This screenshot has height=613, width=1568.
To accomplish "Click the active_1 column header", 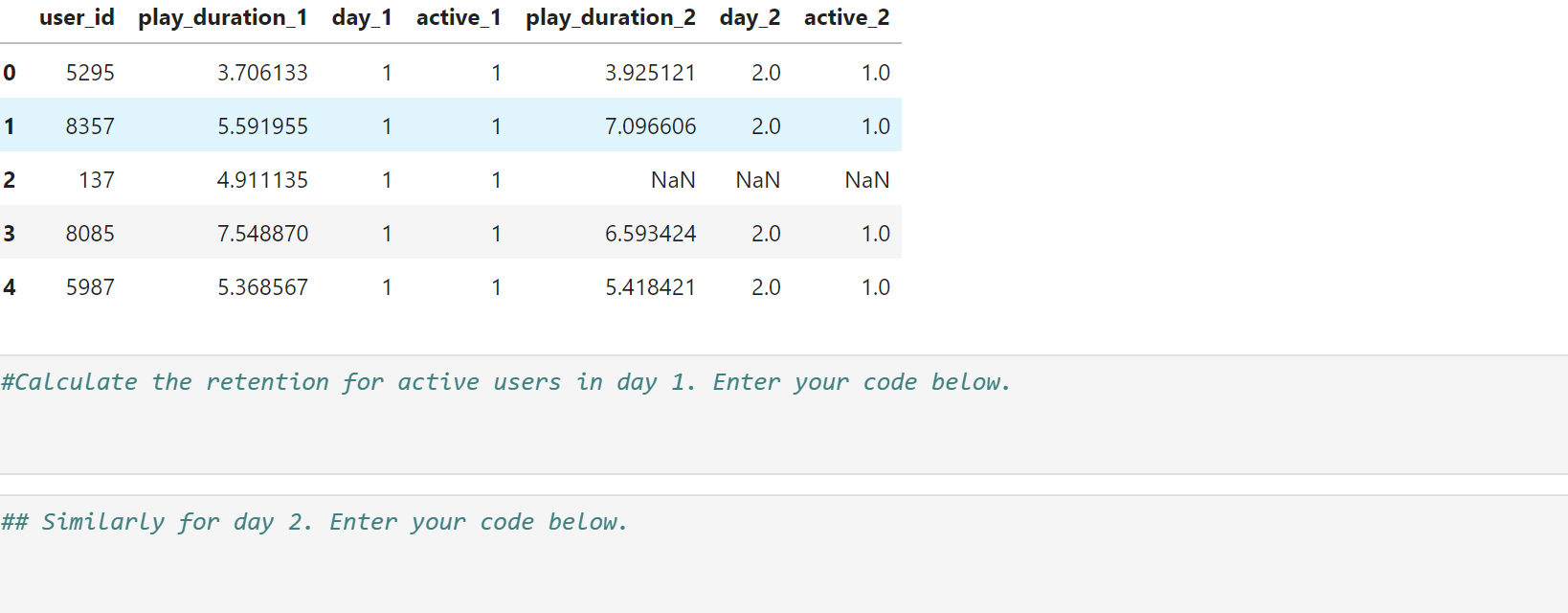I will click(x=459, y=18).
